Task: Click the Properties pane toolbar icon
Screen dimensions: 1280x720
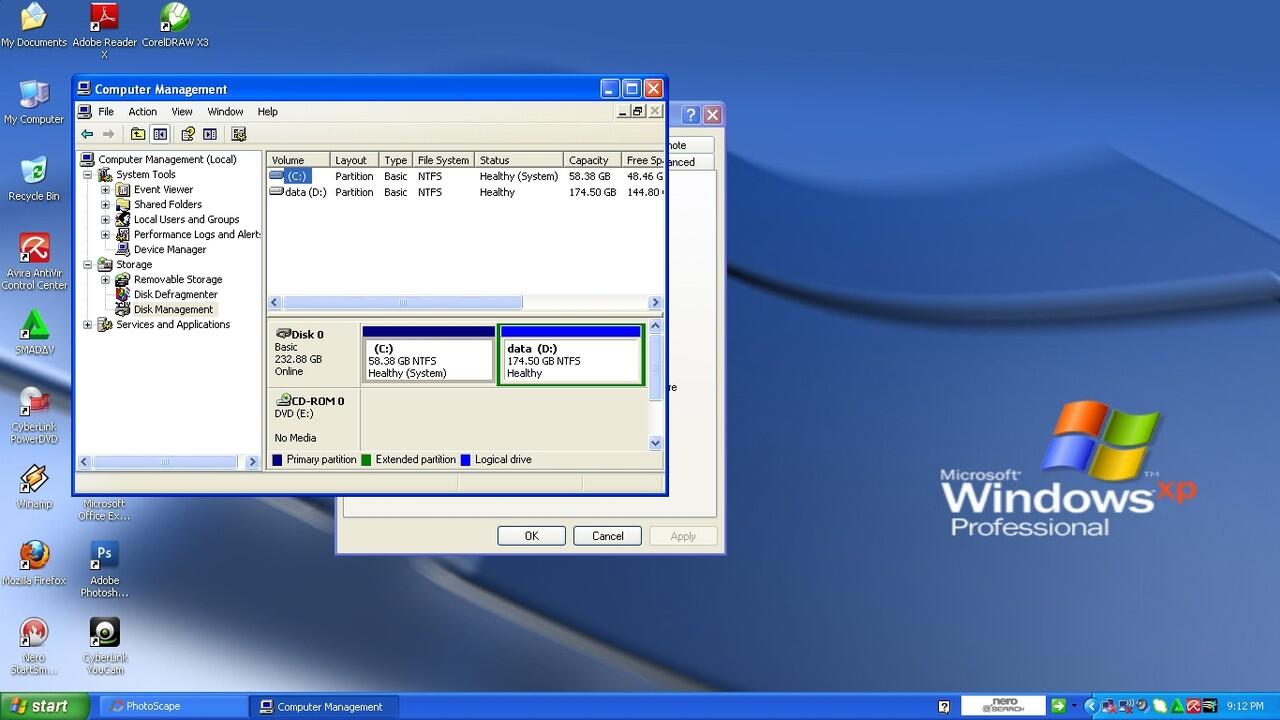Action: tap(210, 134)
